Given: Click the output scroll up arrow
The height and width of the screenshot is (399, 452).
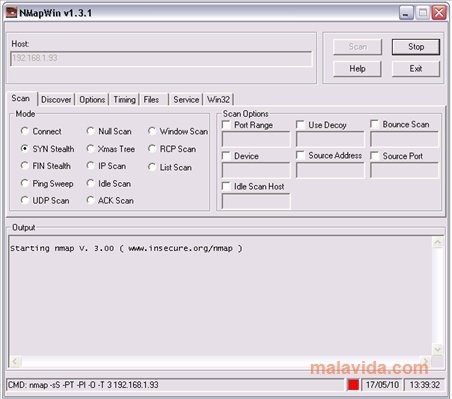Looking at the screenshot, I should [x=438, y=242].
